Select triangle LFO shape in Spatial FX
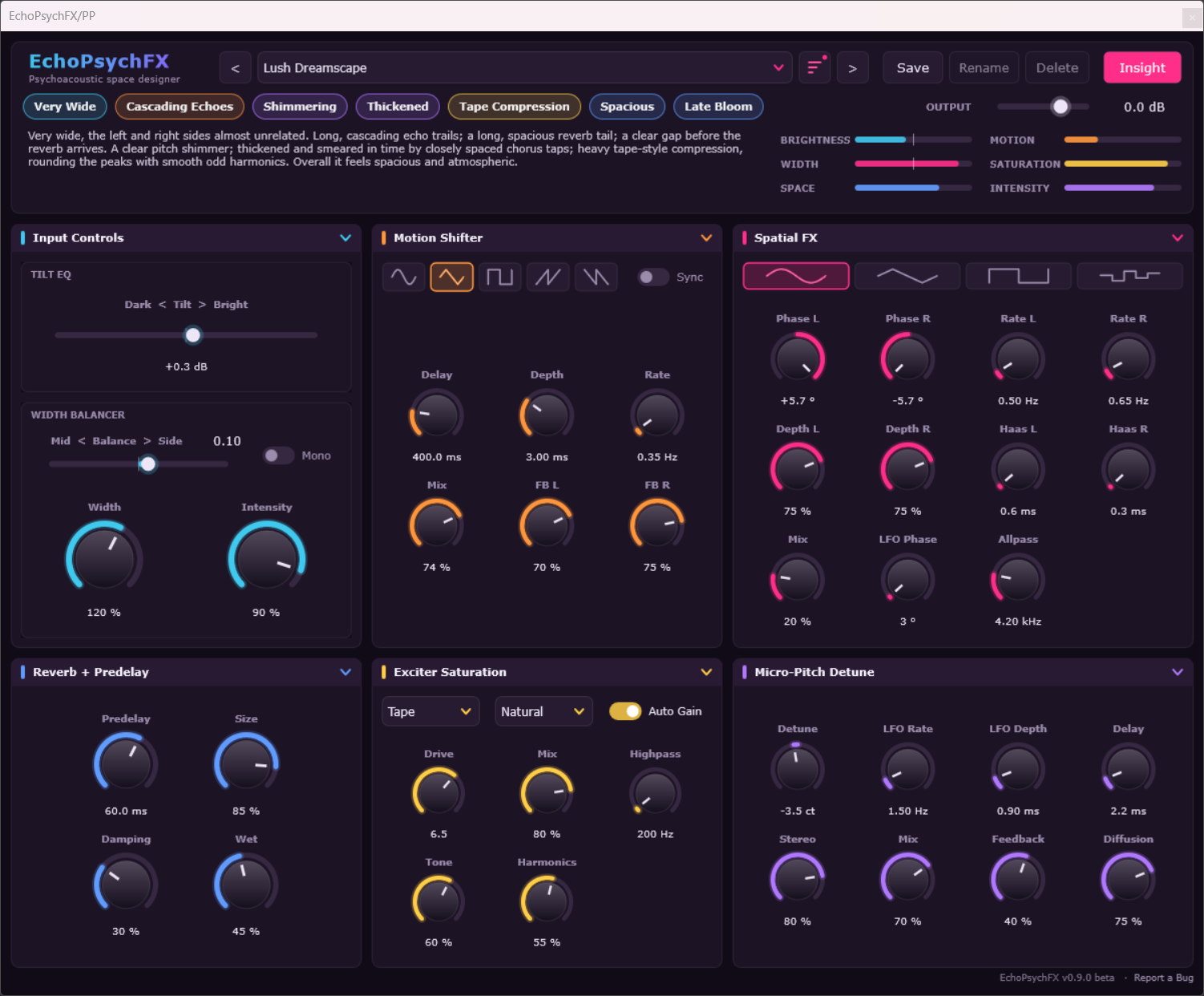The image size is (1204, 996). (x=907, y=276)
